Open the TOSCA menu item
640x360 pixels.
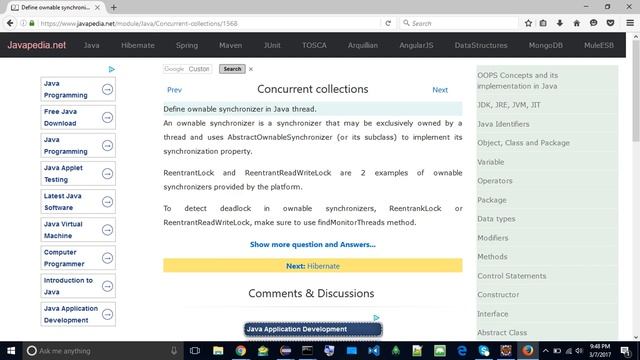click(314, 45)
